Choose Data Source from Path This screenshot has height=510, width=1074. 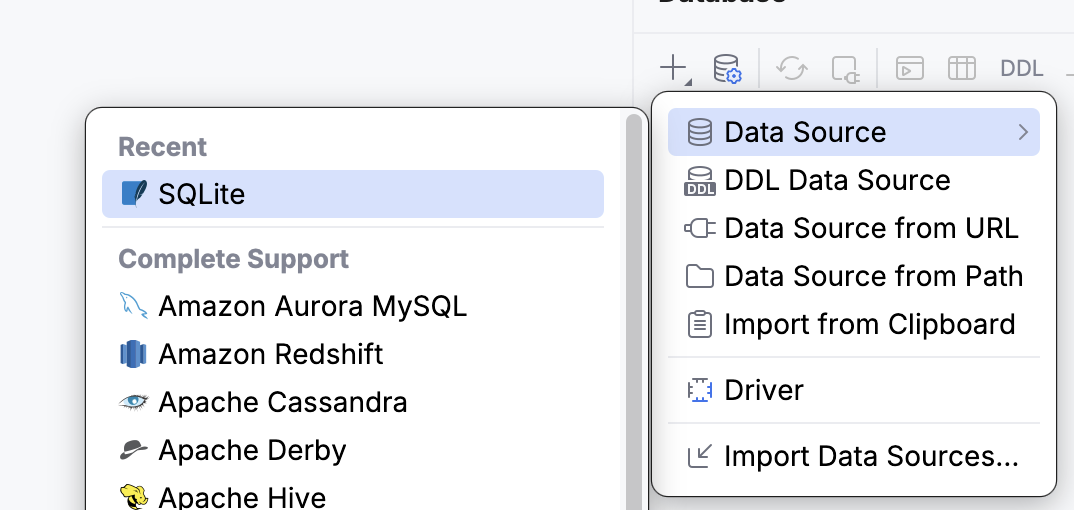point(853,277)
